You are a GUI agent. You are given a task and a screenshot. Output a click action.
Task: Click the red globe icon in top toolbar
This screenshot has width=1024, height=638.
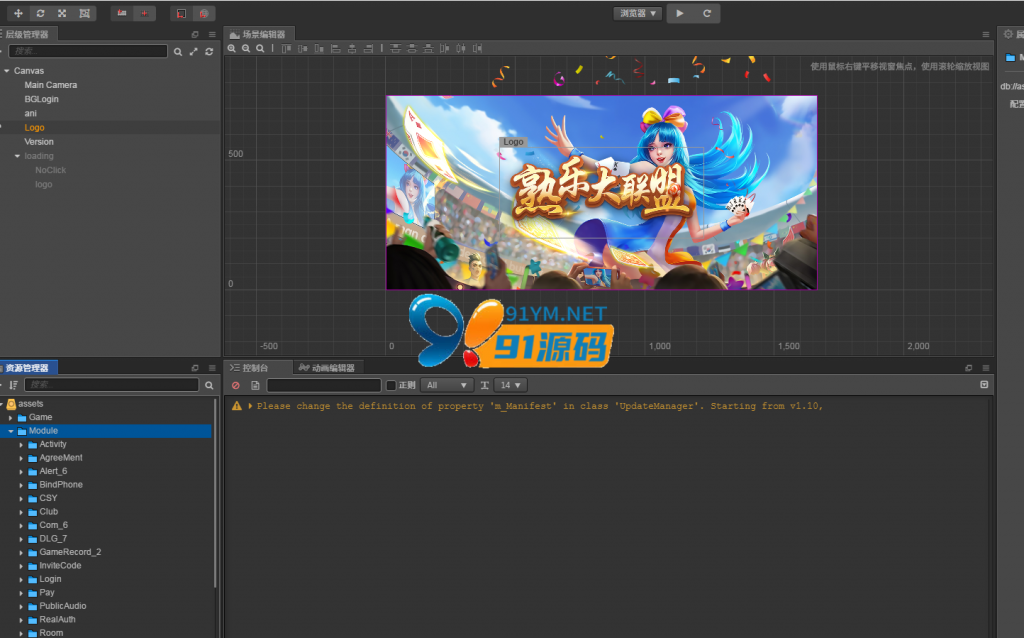[x=204, y=13]
